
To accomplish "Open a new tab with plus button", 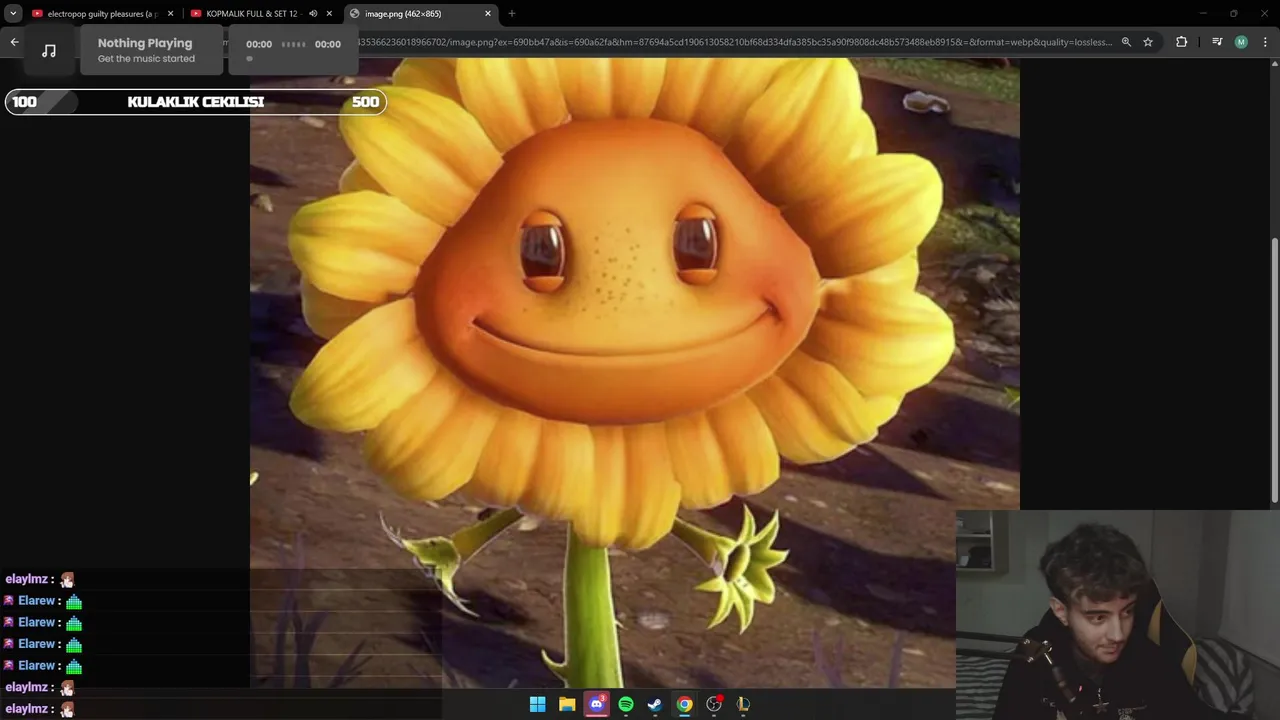I will (512, 14).
